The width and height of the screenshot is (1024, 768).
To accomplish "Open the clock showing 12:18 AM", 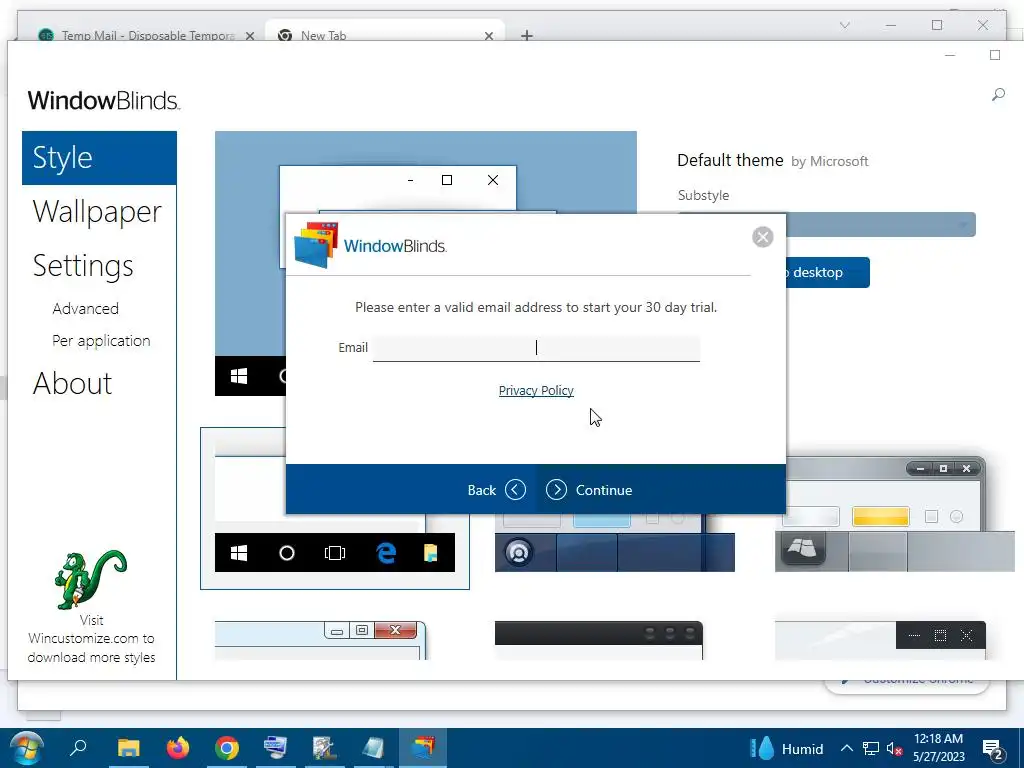I will (x=938, y=748).
